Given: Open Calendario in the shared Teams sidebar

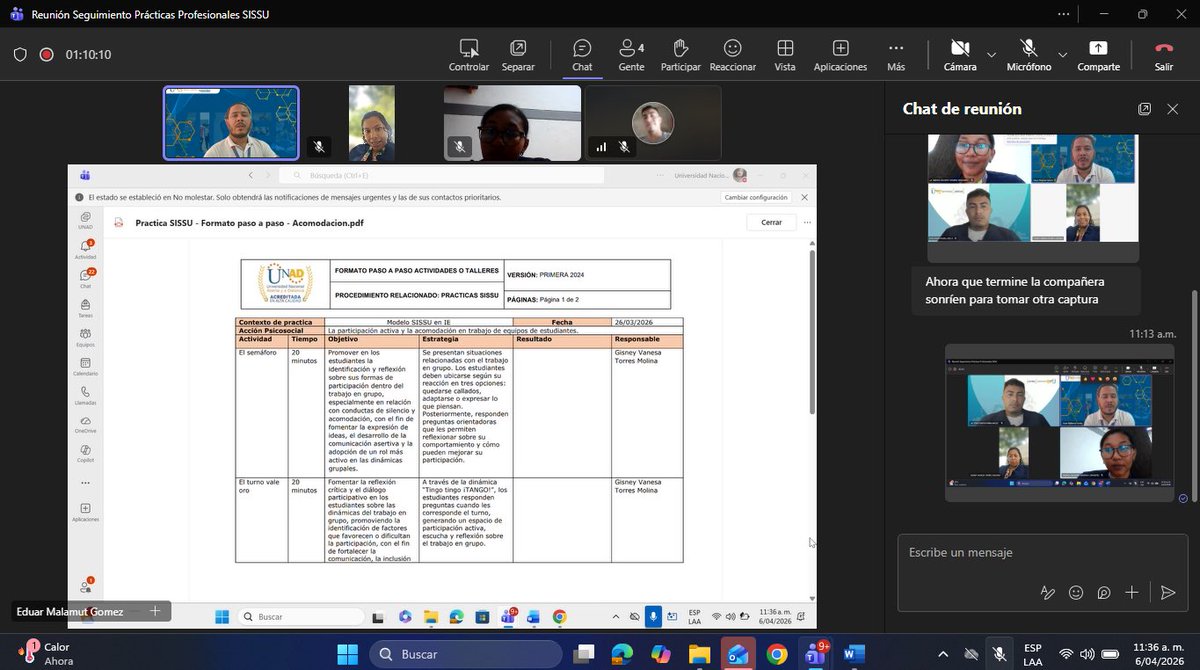Looking at the screenshot, I should pos(86,367).
